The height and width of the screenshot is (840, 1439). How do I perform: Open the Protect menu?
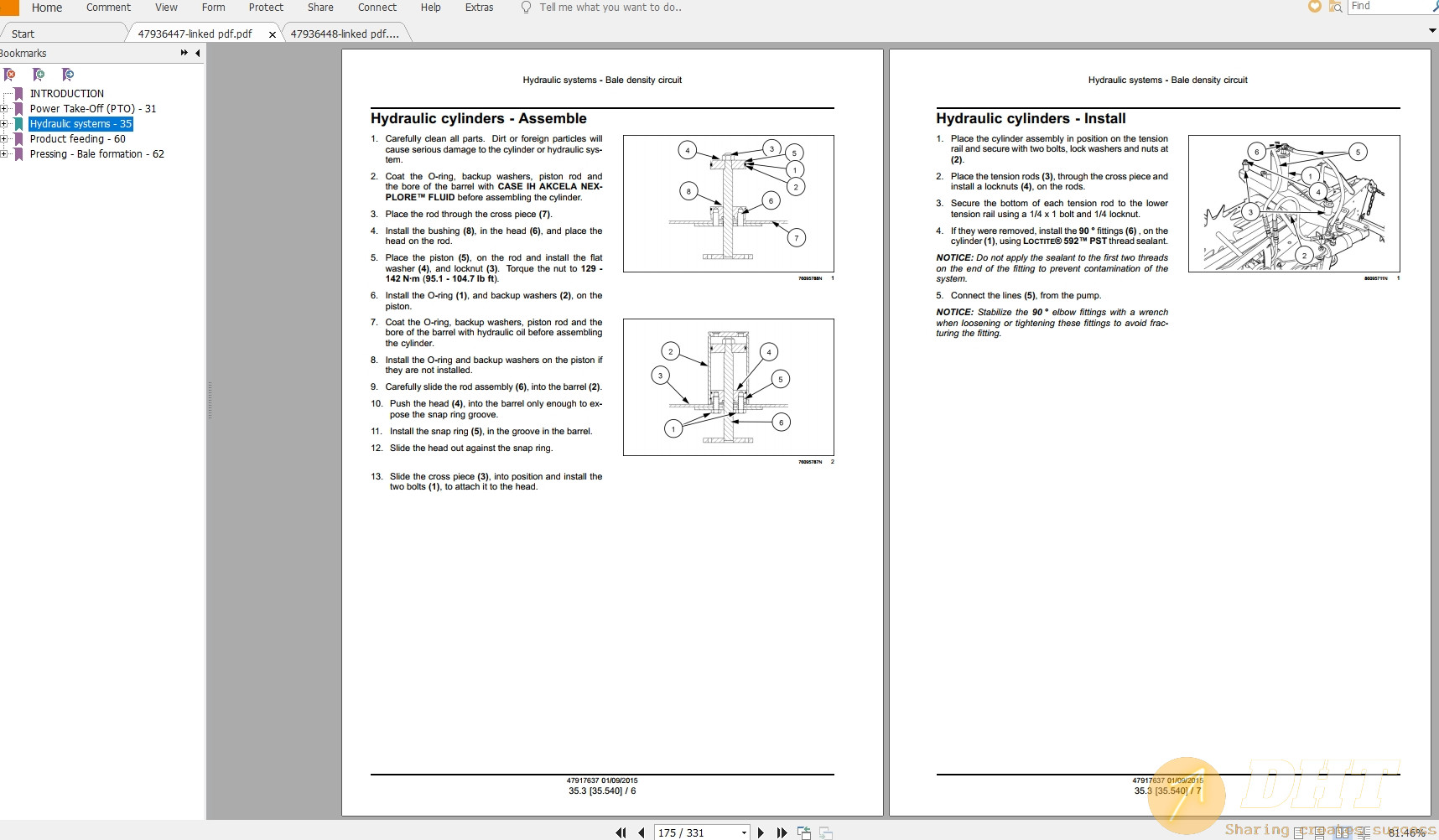coord(266,8)
